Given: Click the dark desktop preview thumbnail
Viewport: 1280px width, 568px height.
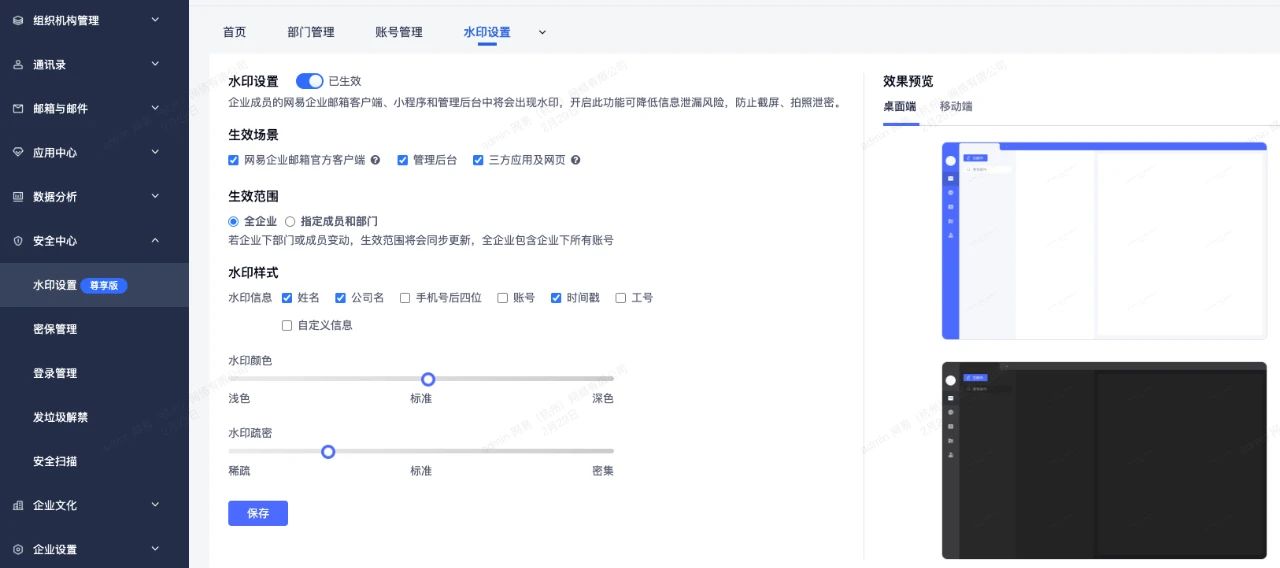Looking at the screenshot, I should pyautogui.click(x=1104, y=461).
